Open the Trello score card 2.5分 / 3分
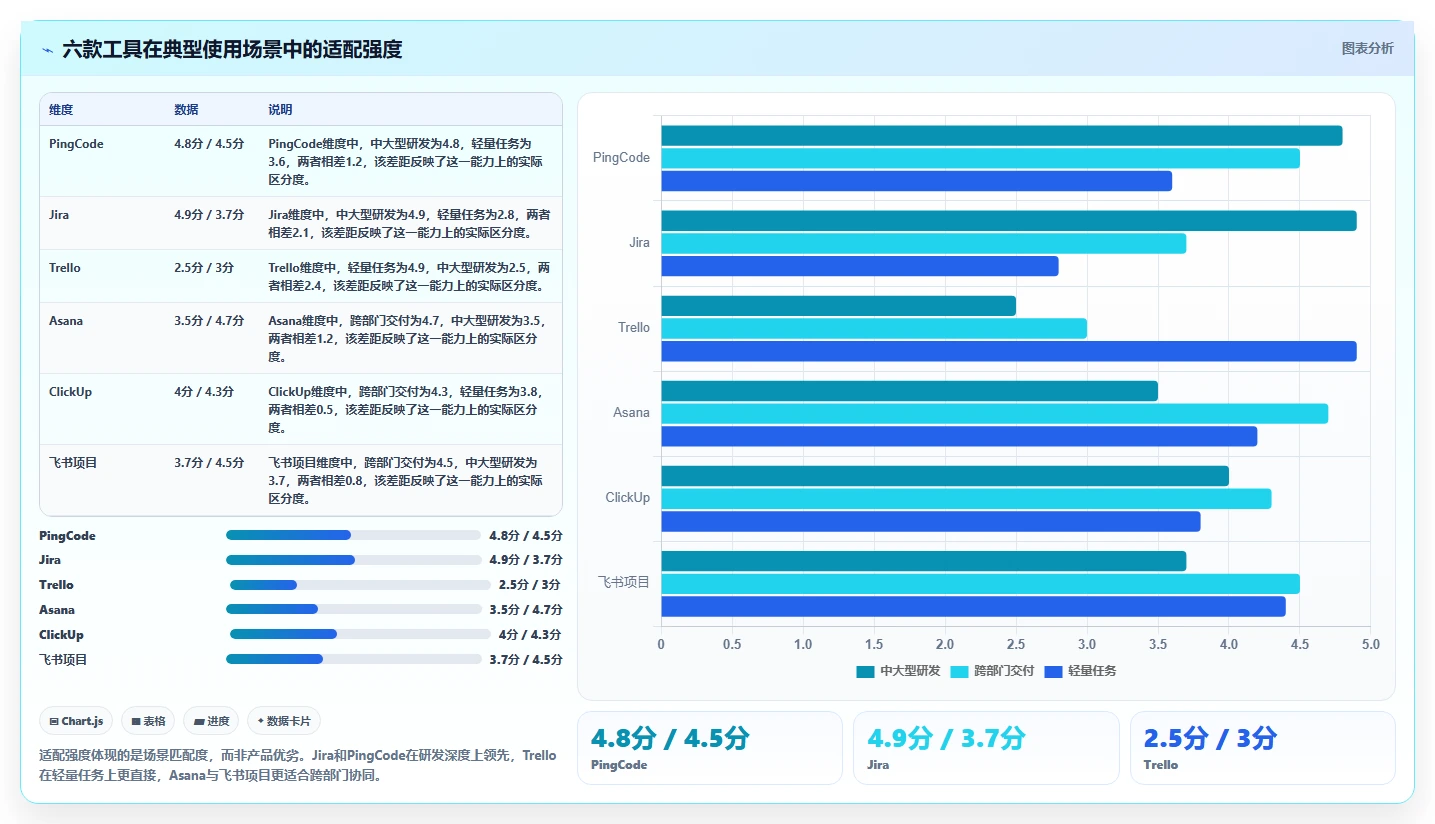1435x824 pixels. pyautogui.click(x=1262, y=748)
